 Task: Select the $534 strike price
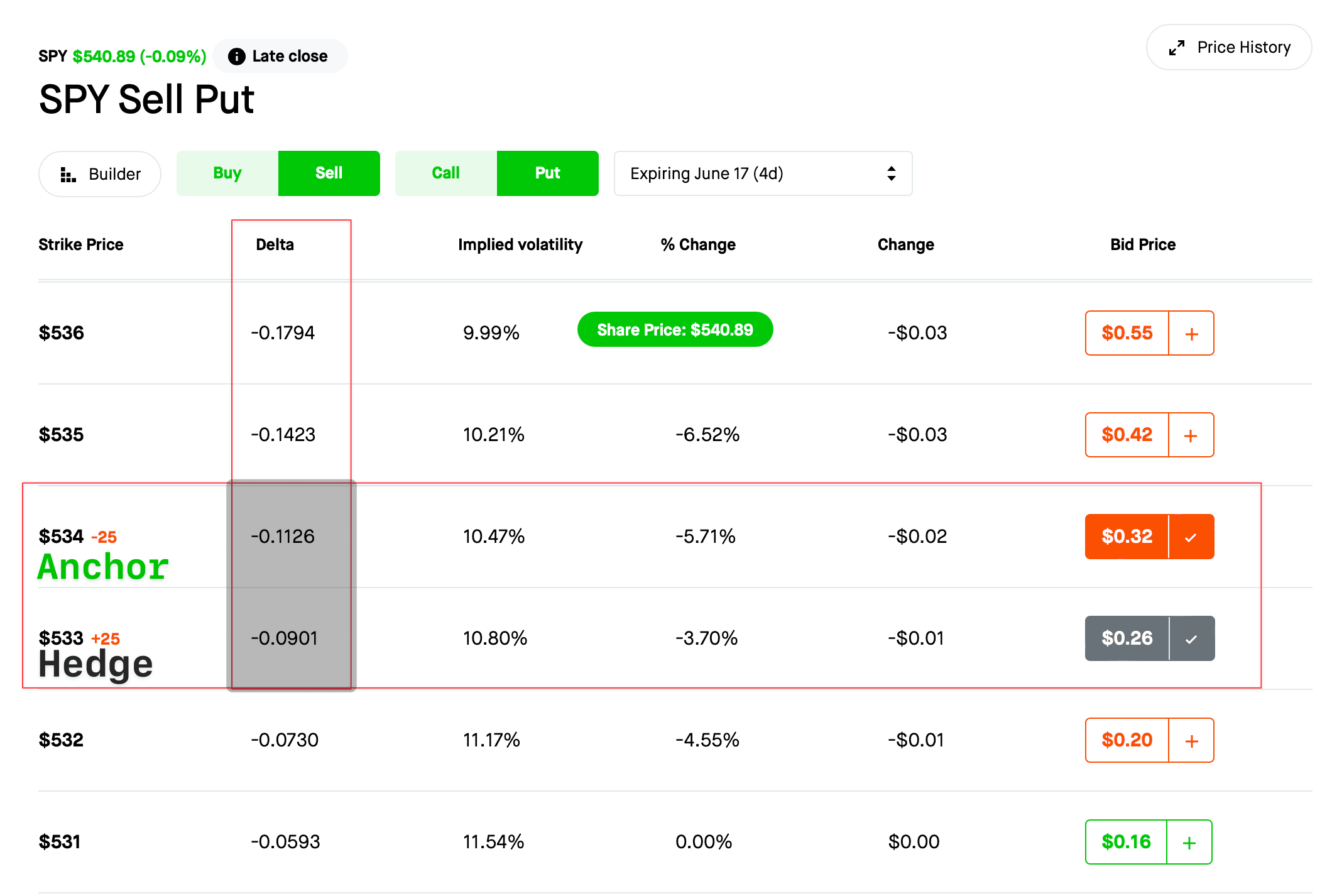(61, 537)
